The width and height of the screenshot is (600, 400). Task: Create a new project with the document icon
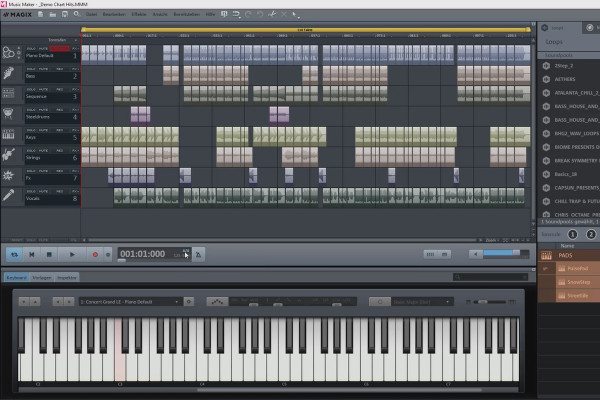(40, 14)
